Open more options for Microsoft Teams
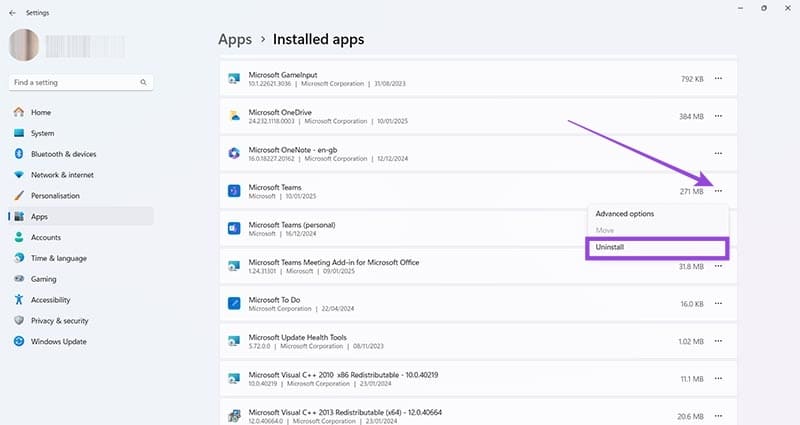This screenshot has height=425, width=800. [x=718, y=191]
